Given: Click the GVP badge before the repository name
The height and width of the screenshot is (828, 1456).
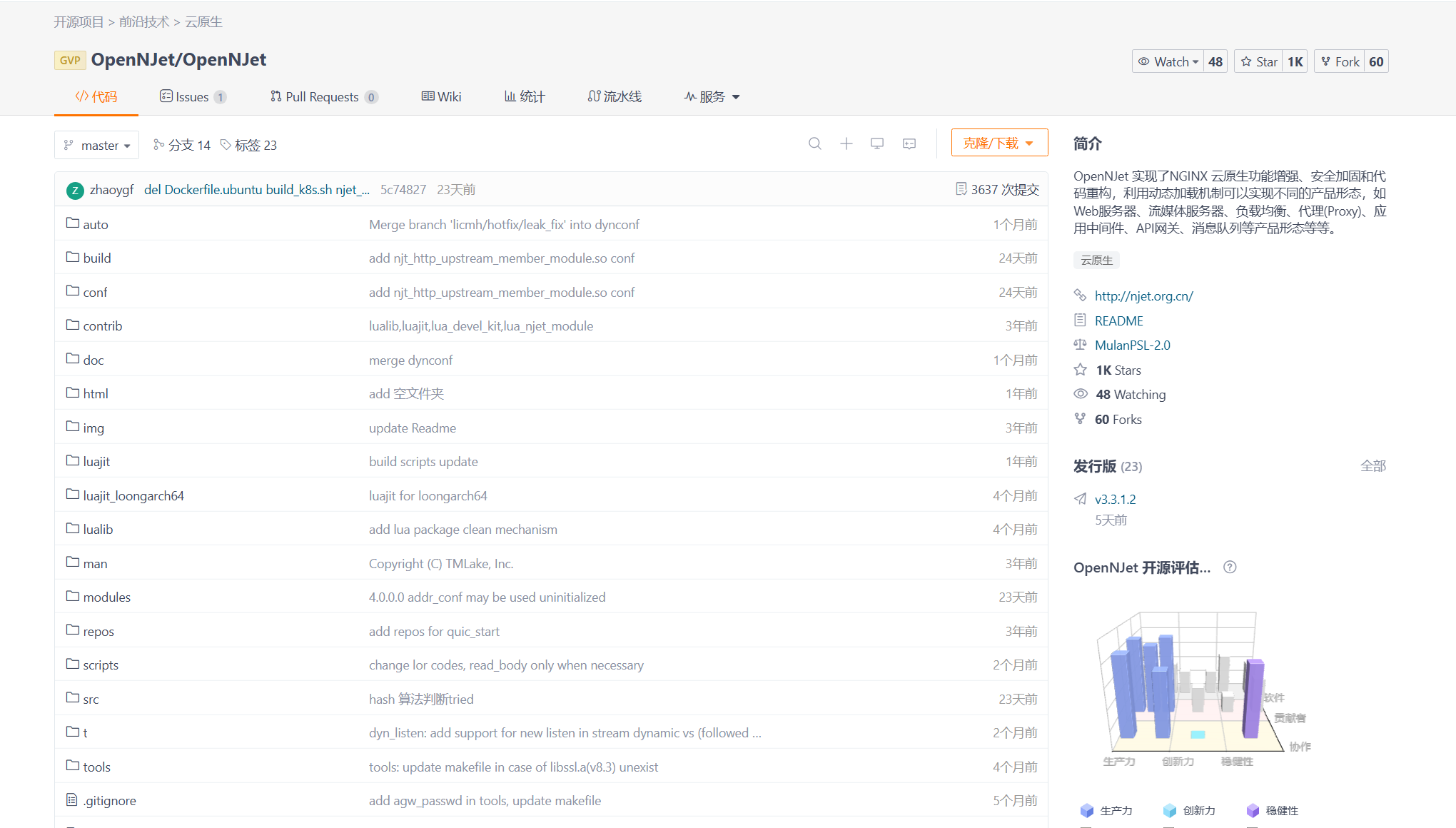Looking at the screenshot, I should click(70, 60).
